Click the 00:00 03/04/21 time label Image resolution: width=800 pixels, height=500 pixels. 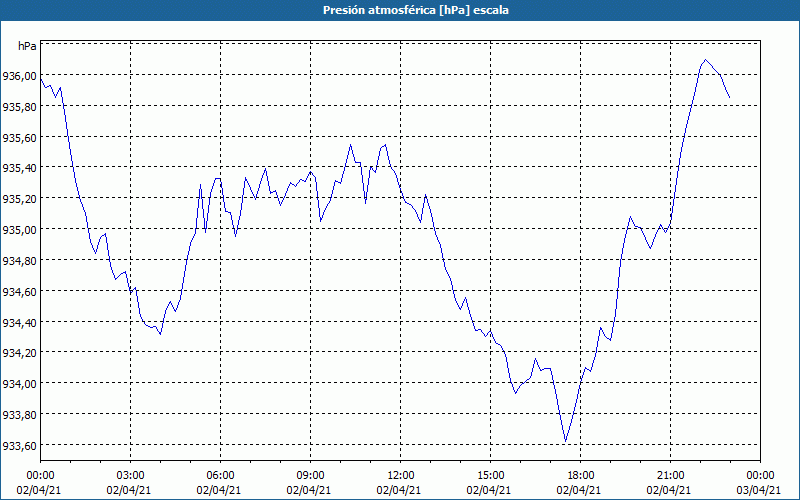(x=760, y=483)
